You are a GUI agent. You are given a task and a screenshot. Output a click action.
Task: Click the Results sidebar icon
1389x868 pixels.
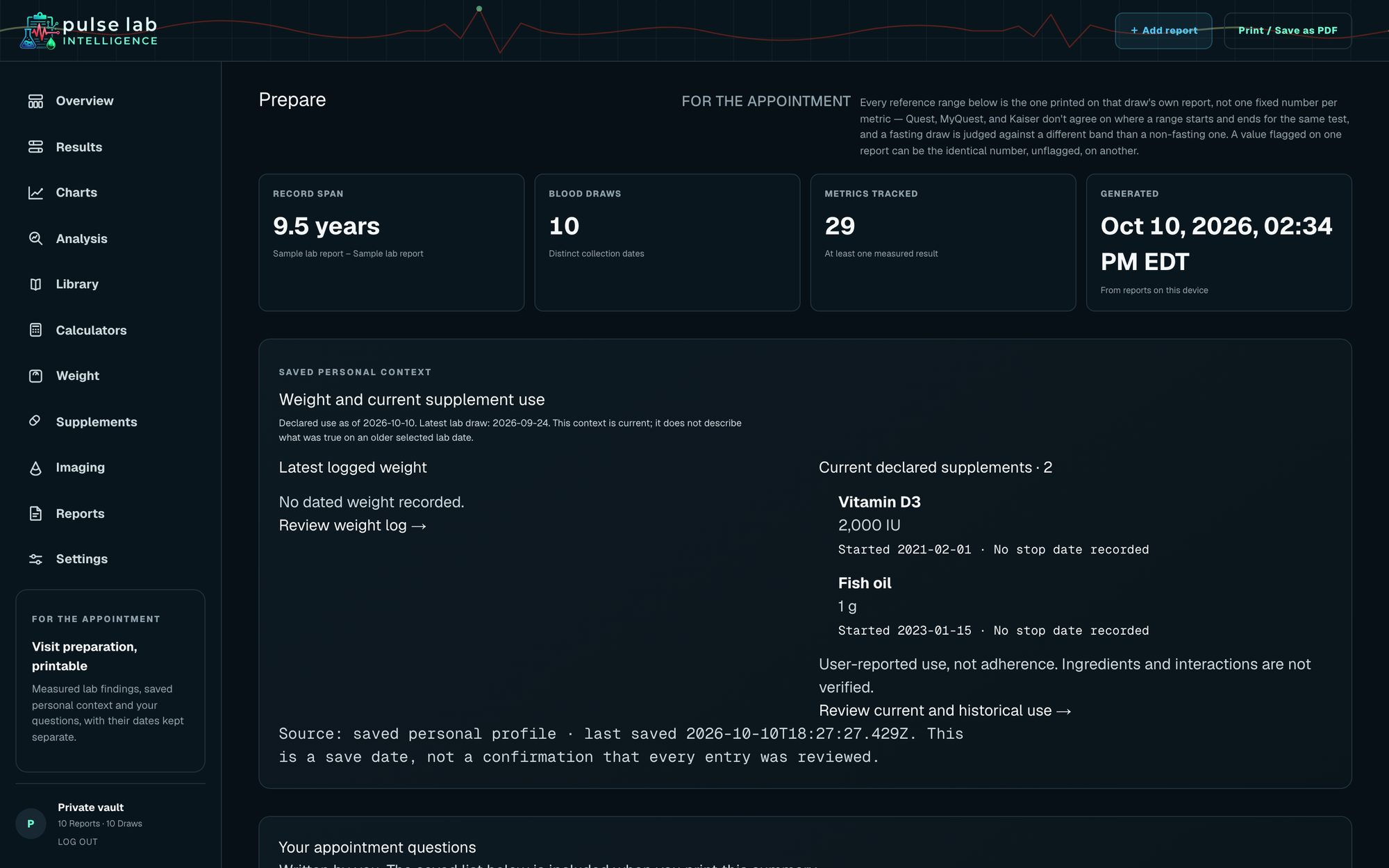coord(35,147)
